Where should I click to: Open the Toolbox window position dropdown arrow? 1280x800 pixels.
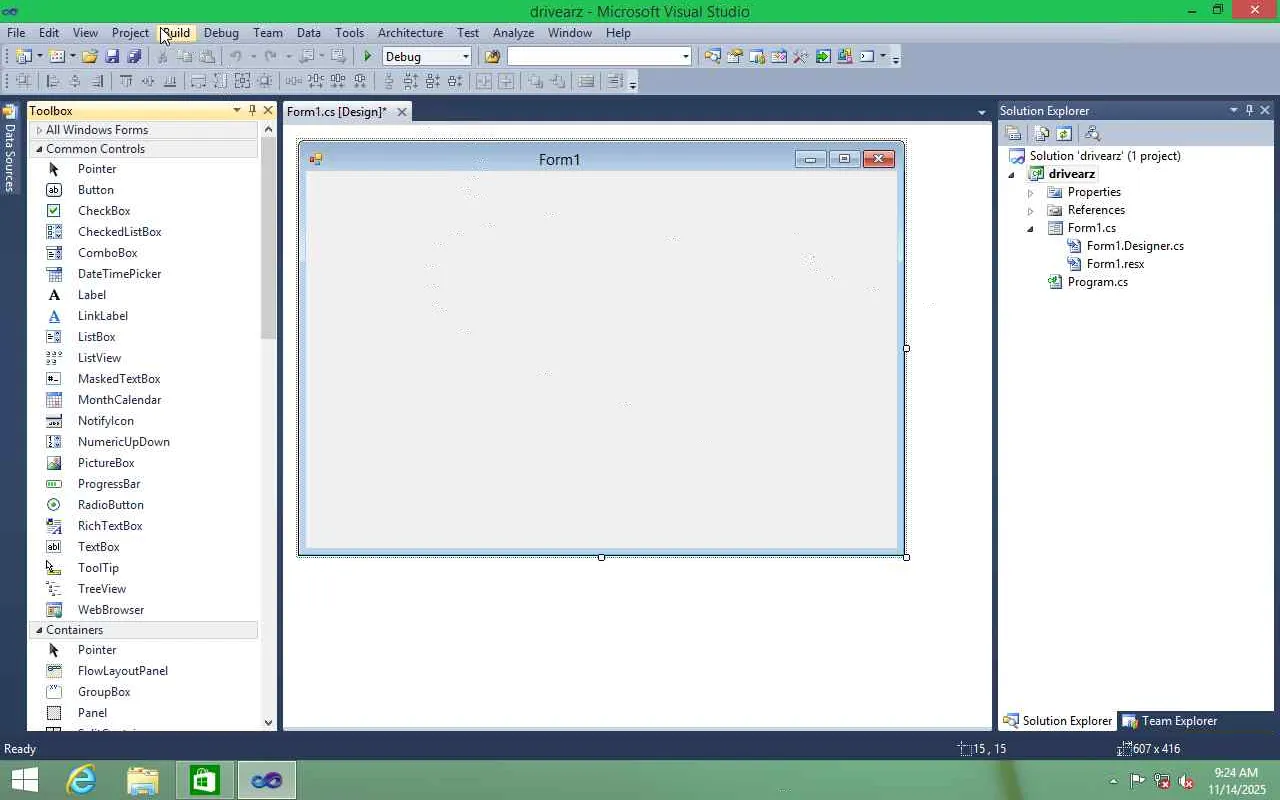(237, 110)
